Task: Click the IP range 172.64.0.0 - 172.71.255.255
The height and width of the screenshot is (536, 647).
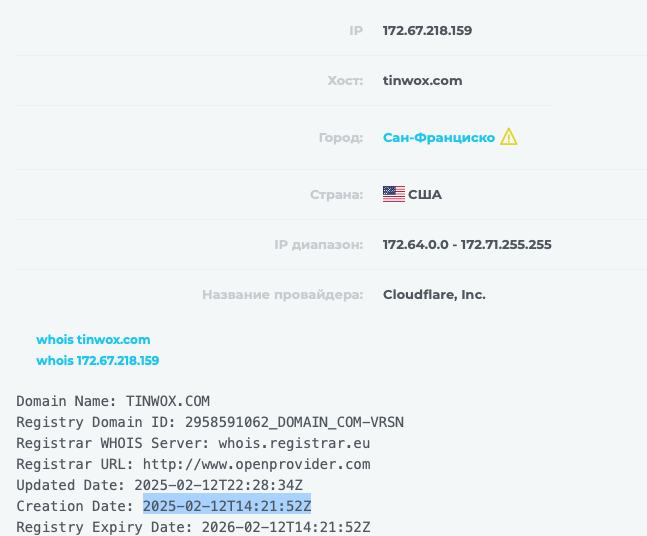Action: pyautogui.click(x=467, y=245)
